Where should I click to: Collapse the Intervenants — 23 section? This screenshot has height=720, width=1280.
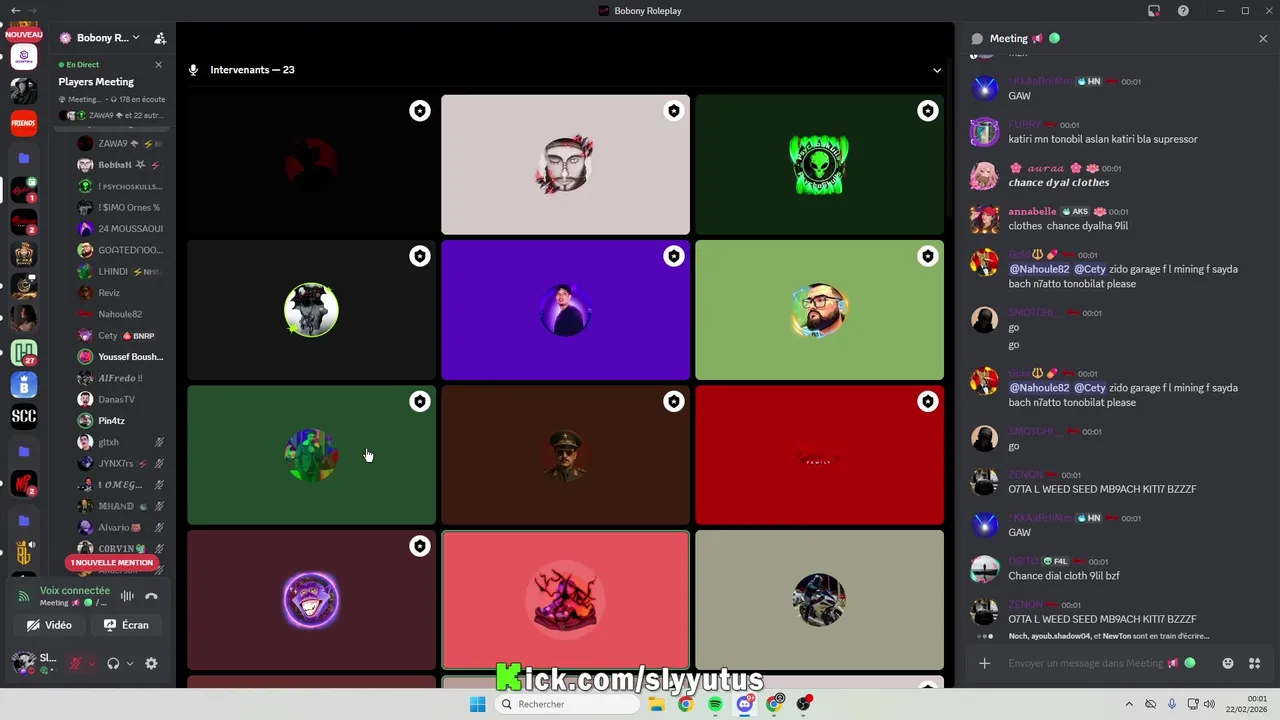[x=937, y=70]
